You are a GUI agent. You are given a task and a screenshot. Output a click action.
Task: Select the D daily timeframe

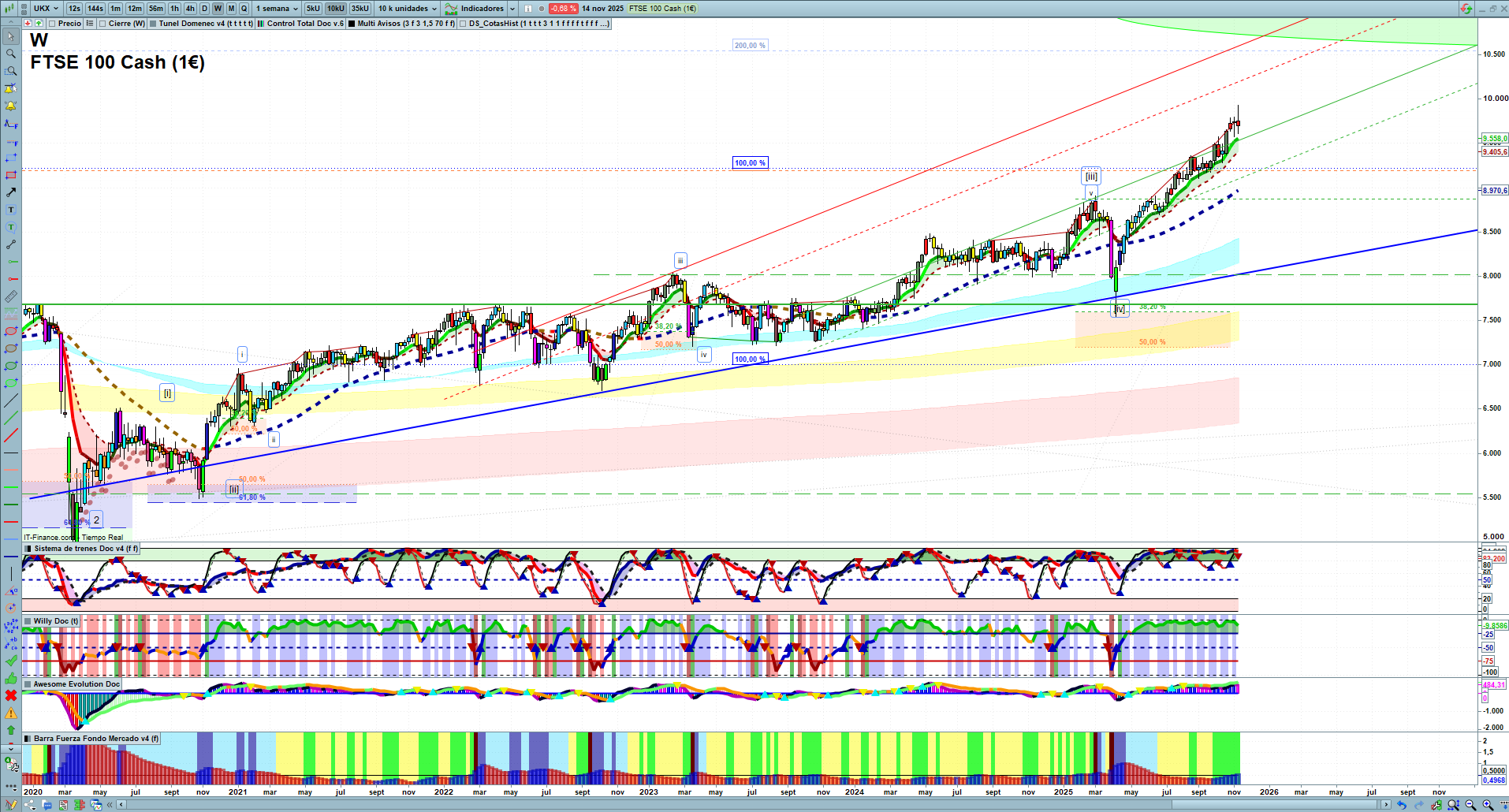click(x=204, y=9)
